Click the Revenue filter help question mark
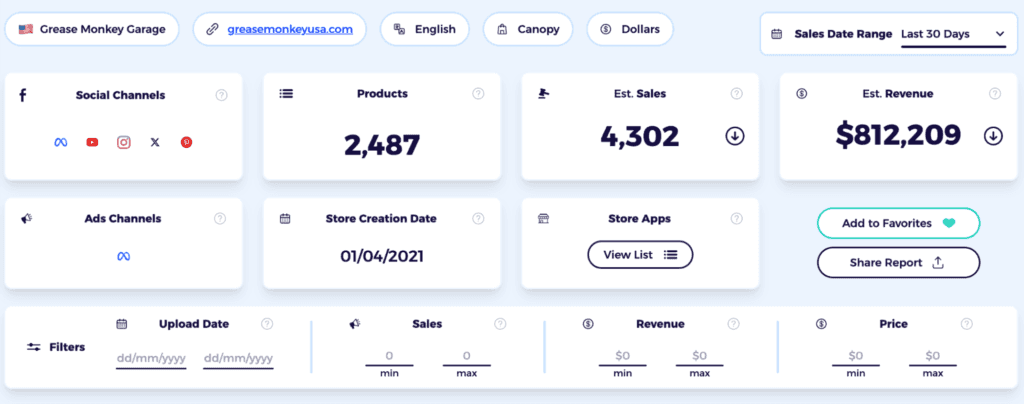The width and height of the screenshot is (1024, 404). tap(733, 324)
